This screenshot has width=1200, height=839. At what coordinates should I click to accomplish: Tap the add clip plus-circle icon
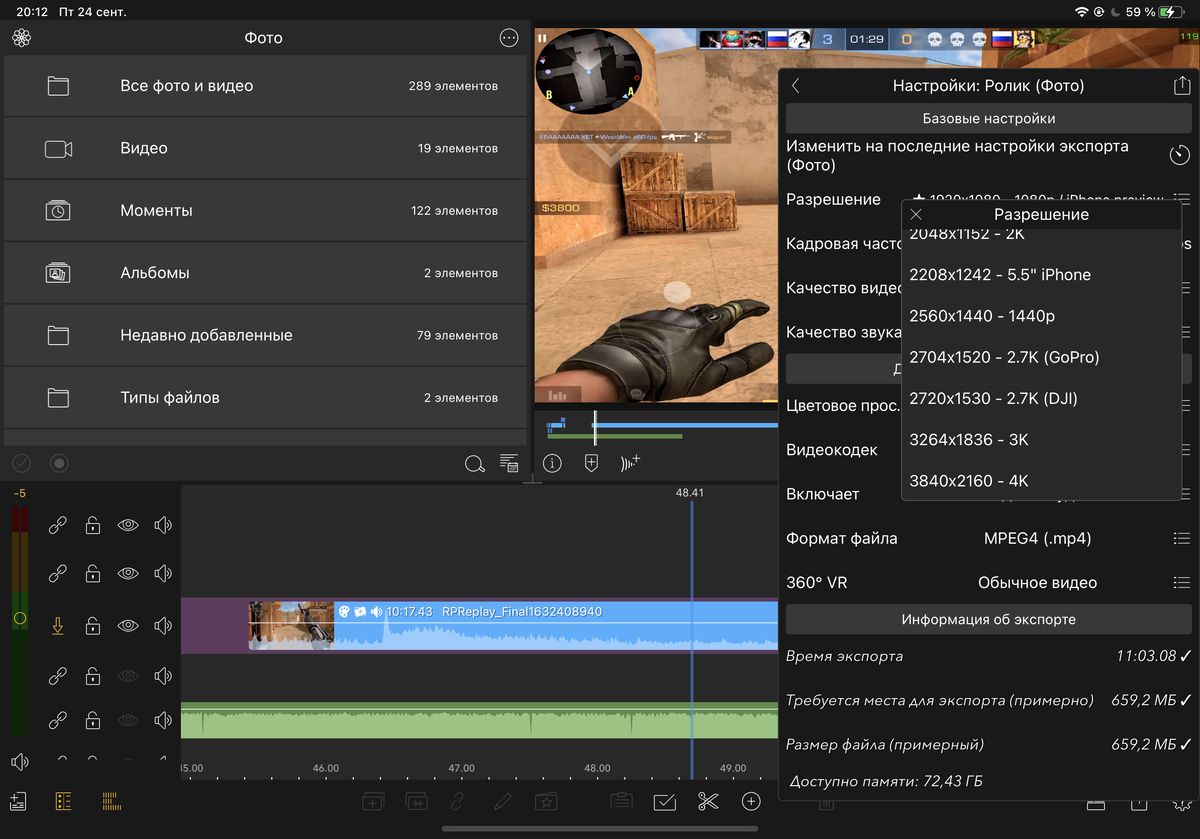click(751, 802)
